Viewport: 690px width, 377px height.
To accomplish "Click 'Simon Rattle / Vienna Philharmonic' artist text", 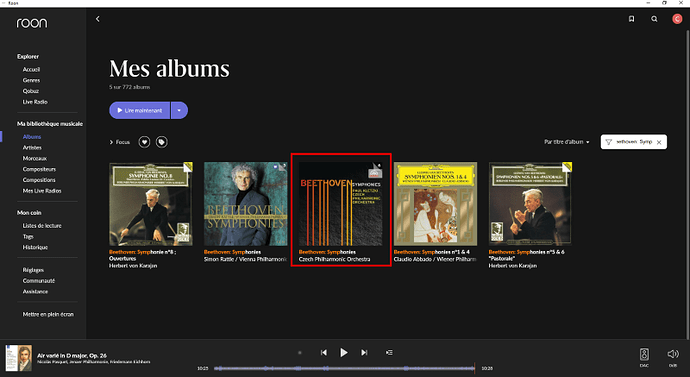I will tap(245, 259).
